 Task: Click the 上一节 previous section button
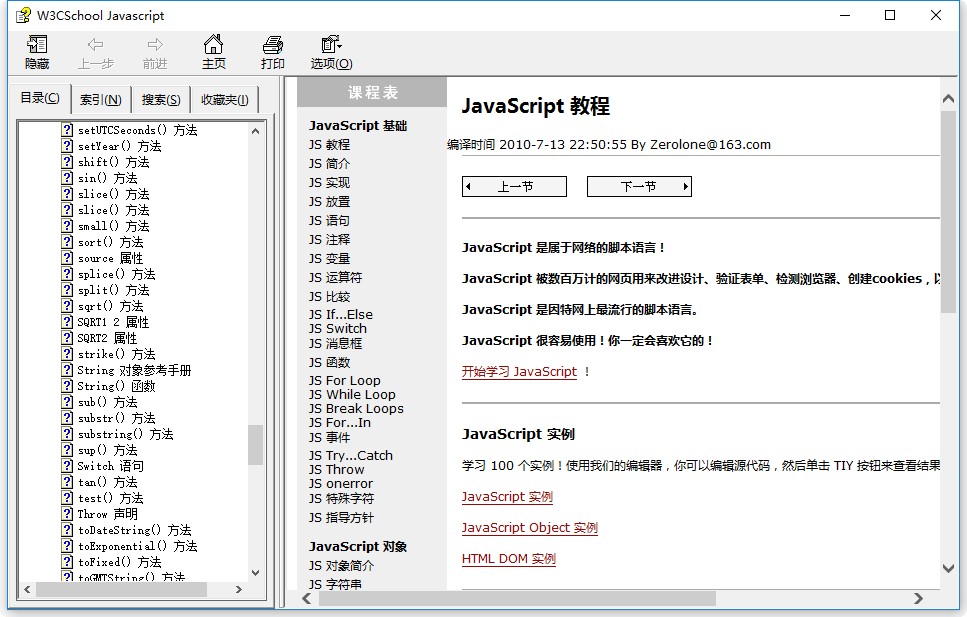[514, 187]
